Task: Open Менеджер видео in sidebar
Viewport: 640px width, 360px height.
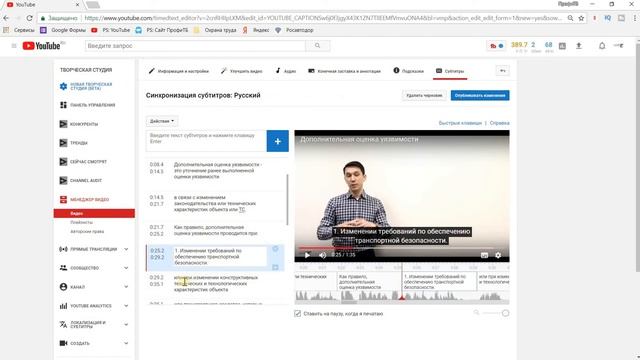Action: tap(84, 200)
